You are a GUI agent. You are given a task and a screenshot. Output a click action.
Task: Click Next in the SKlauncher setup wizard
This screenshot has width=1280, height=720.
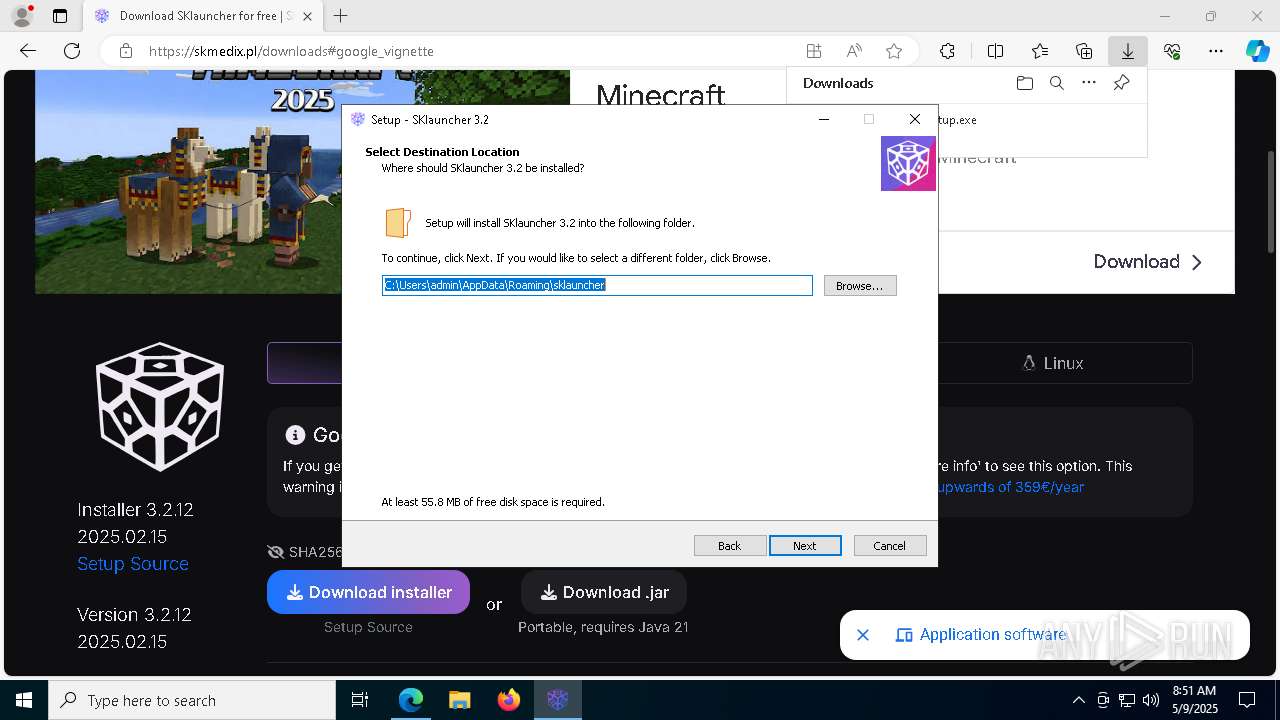[805, 545]
